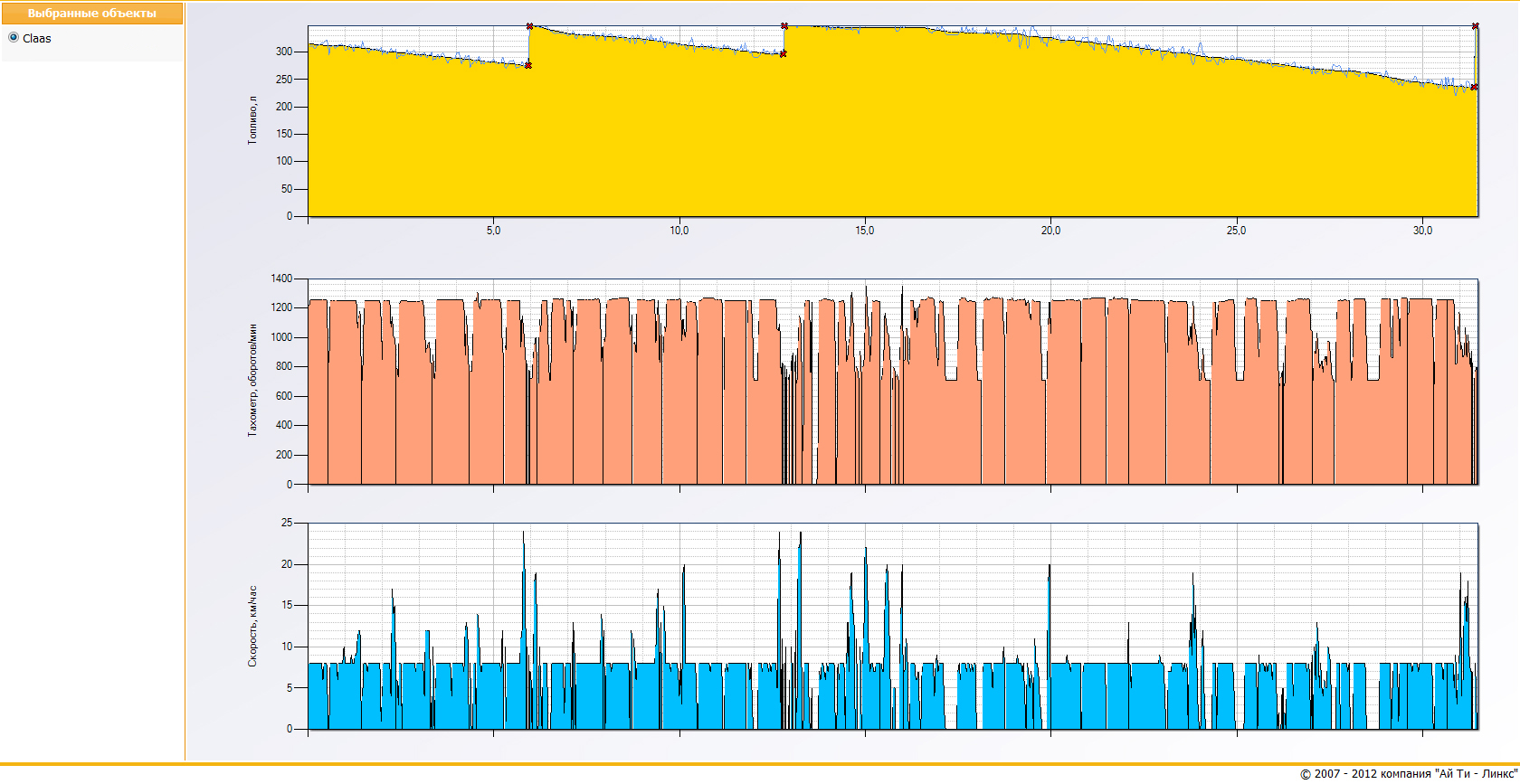
Task: Click the "50" label on fuel axis
Action: 287,189
